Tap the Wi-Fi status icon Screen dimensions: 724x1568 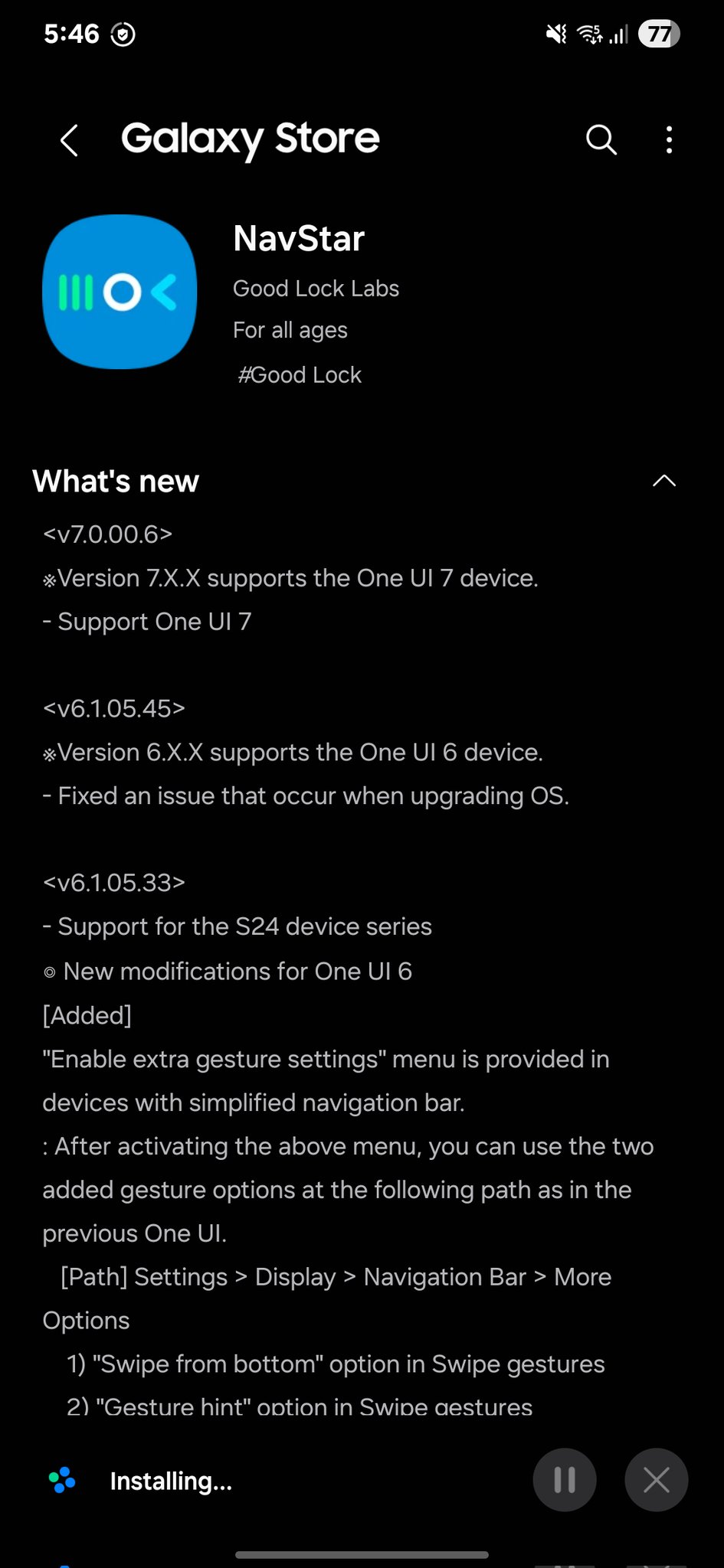coord(589,34)
